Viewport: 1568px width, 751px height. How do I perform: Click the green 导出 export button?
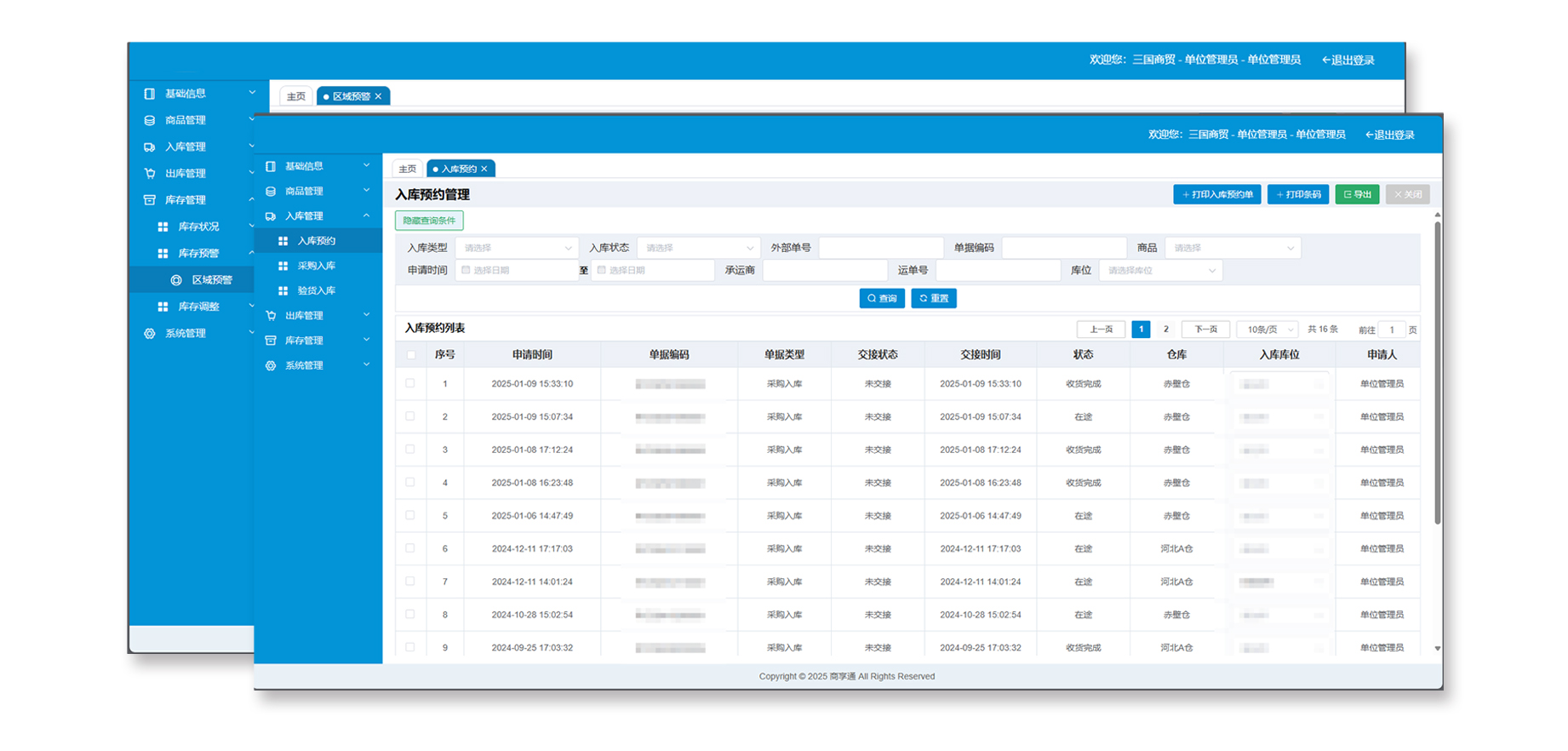click(1357, 195)
